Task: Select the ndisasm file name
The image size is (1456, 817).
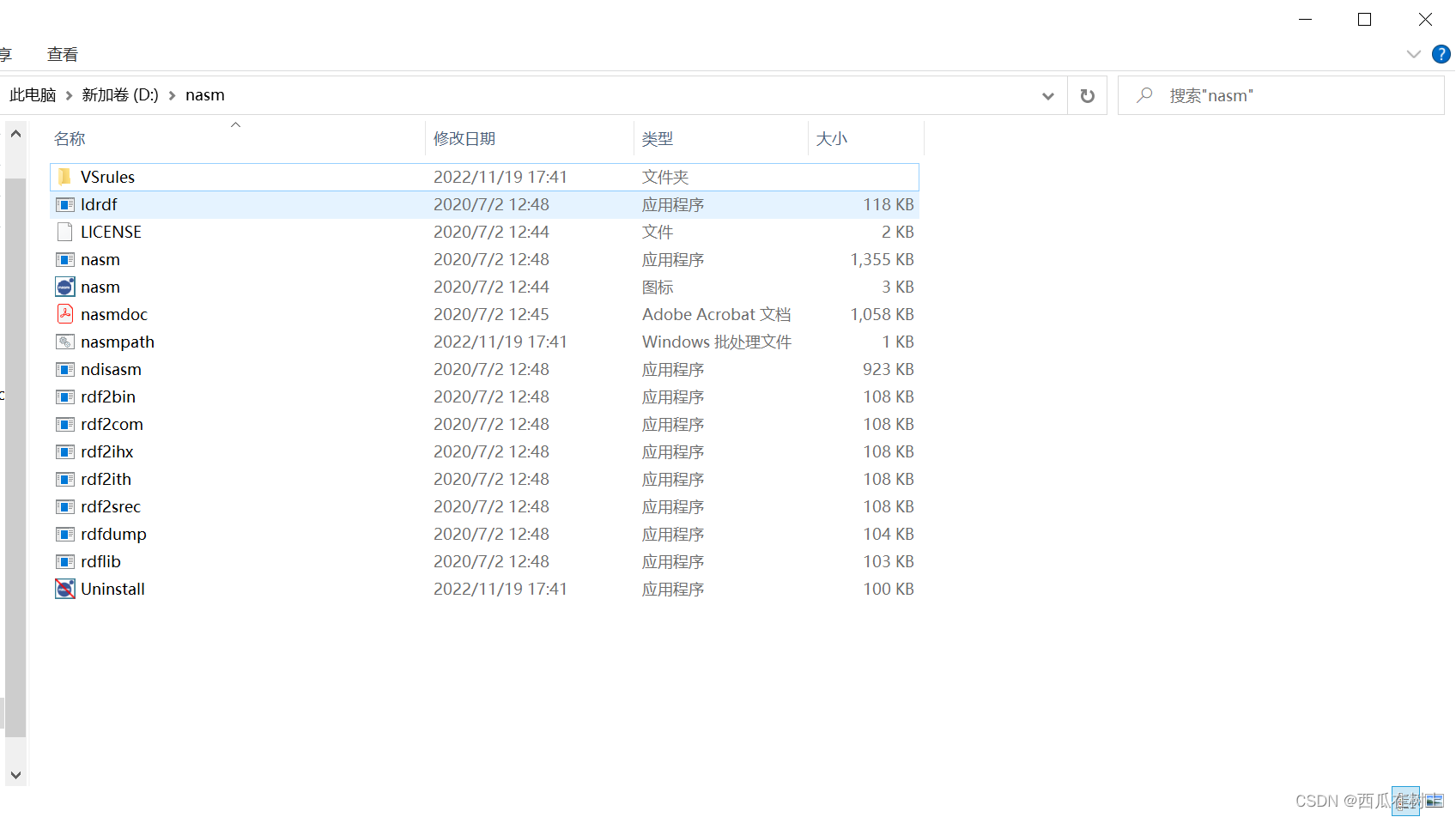Action: (x=111, y=369)
